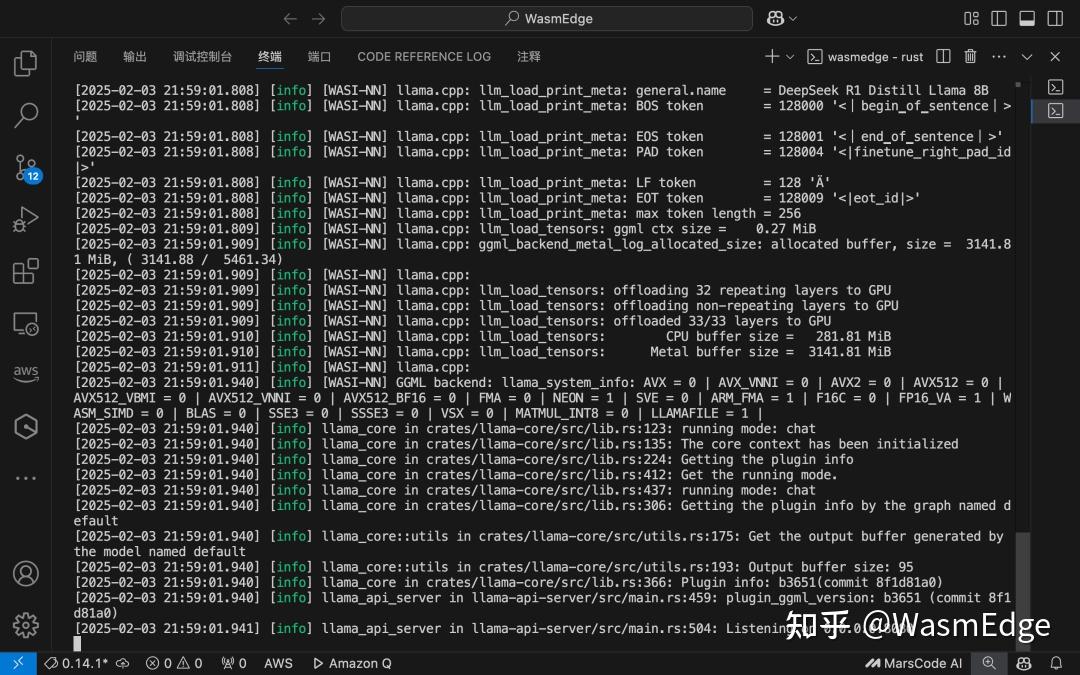Expand the panel with the chevron near close
Viewport: 1080px width, 675px height.
1026,57
